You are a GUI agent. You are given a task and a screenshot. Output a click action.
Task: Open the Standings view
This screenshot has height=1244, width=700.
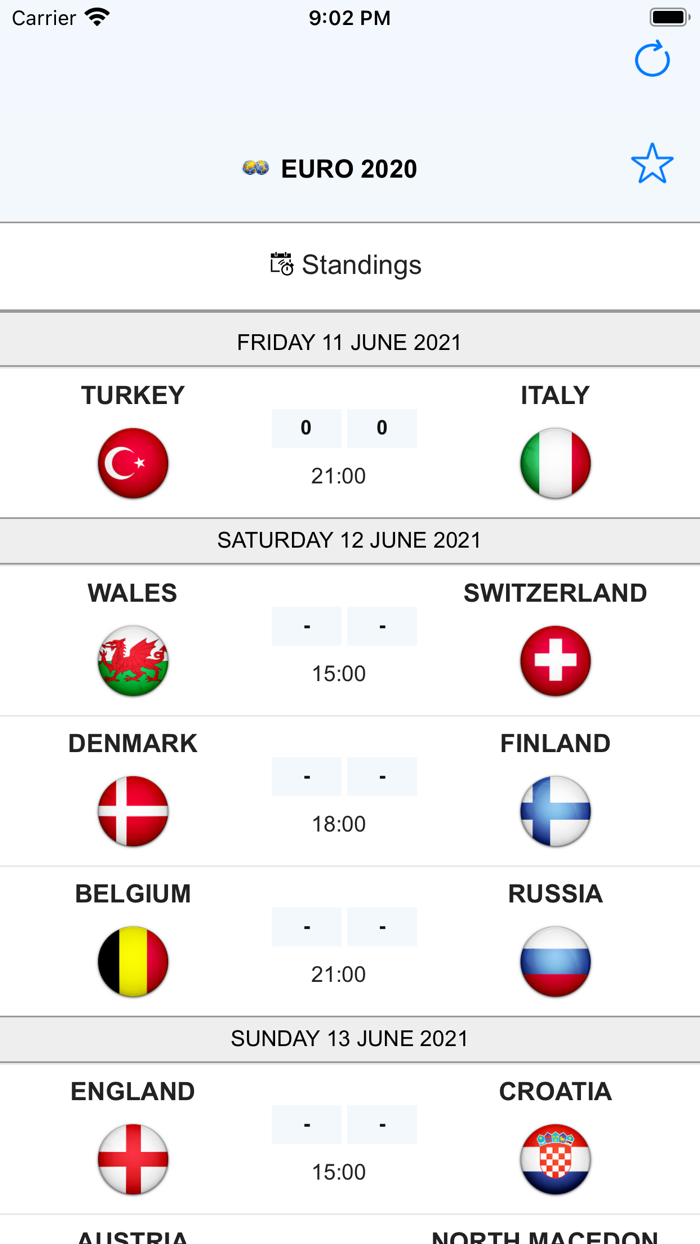361,264
